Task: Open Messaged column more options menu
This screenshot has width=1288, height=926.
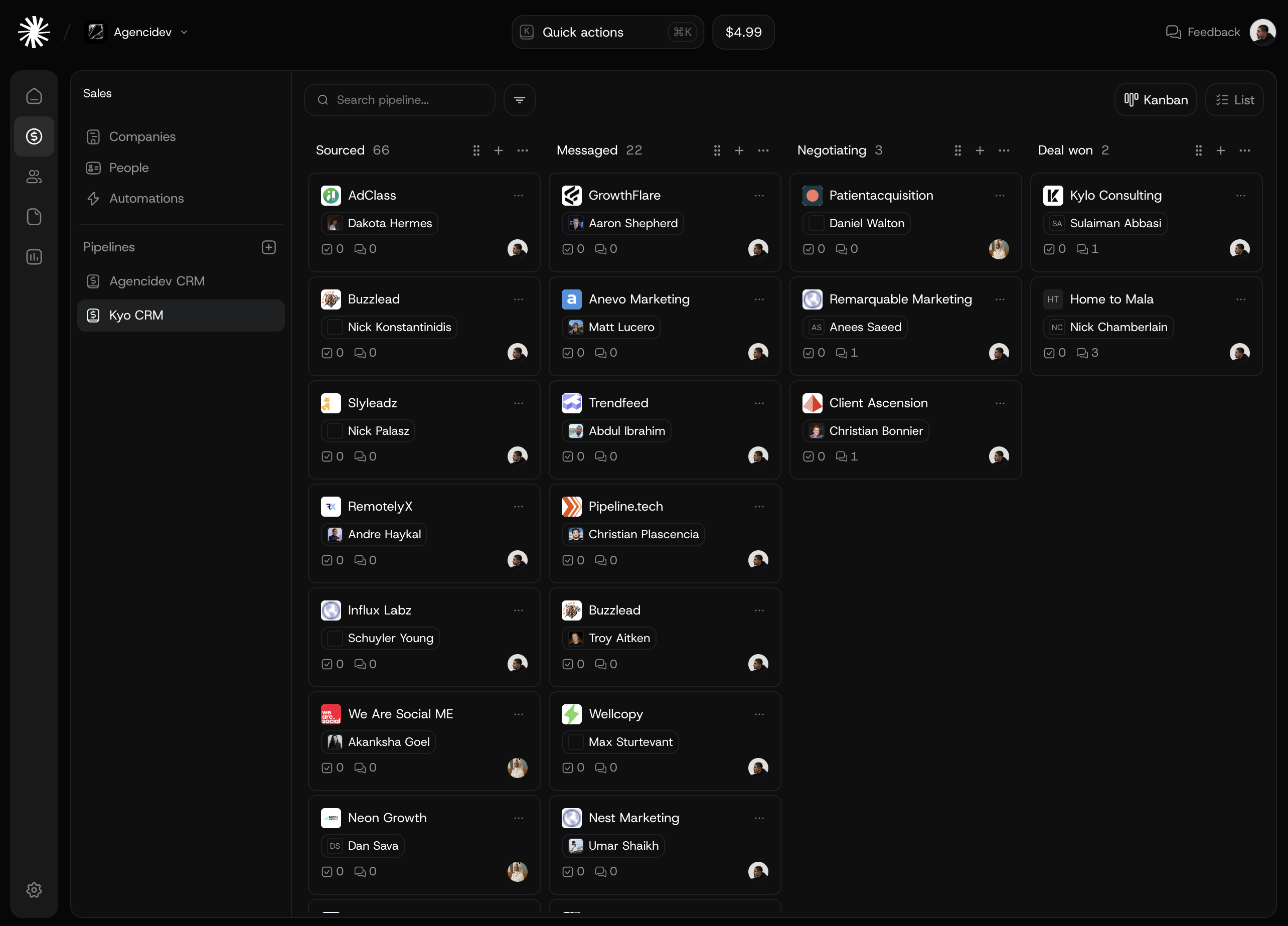Action: 763,150
